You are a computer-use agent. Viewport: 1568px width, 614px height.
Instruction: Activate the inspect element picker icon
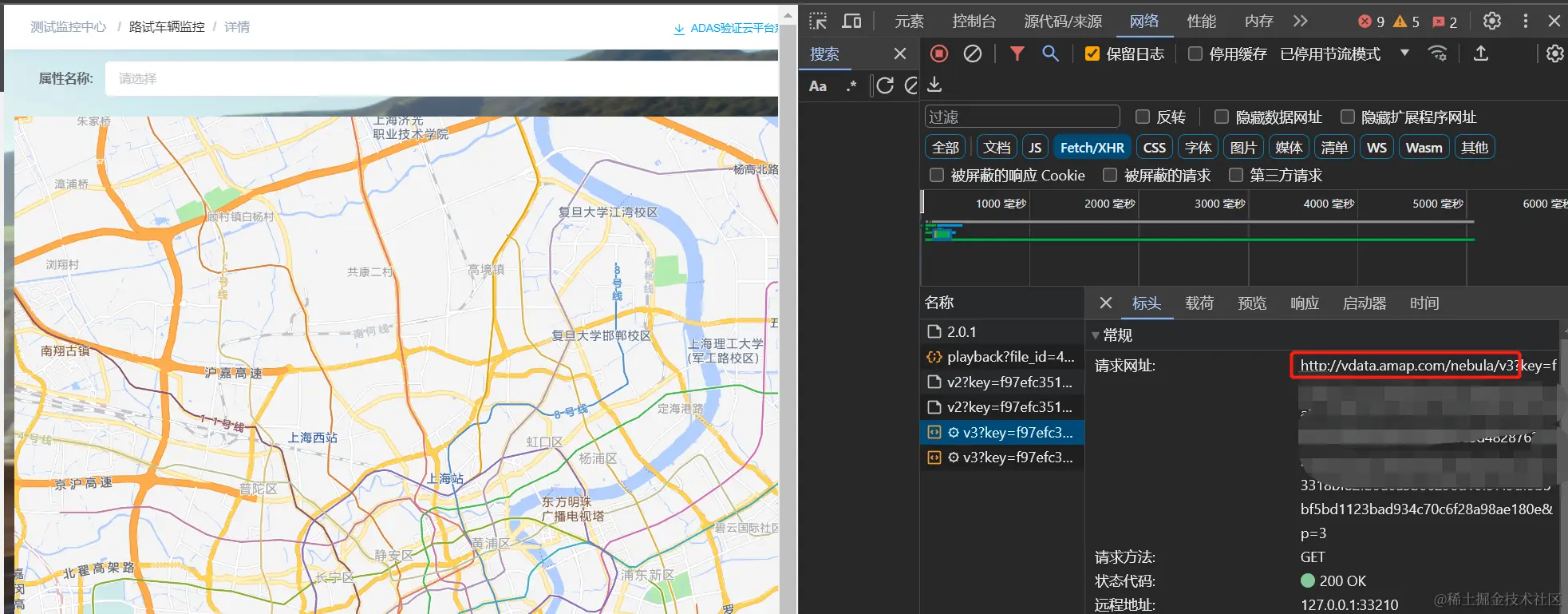point(818,22)
